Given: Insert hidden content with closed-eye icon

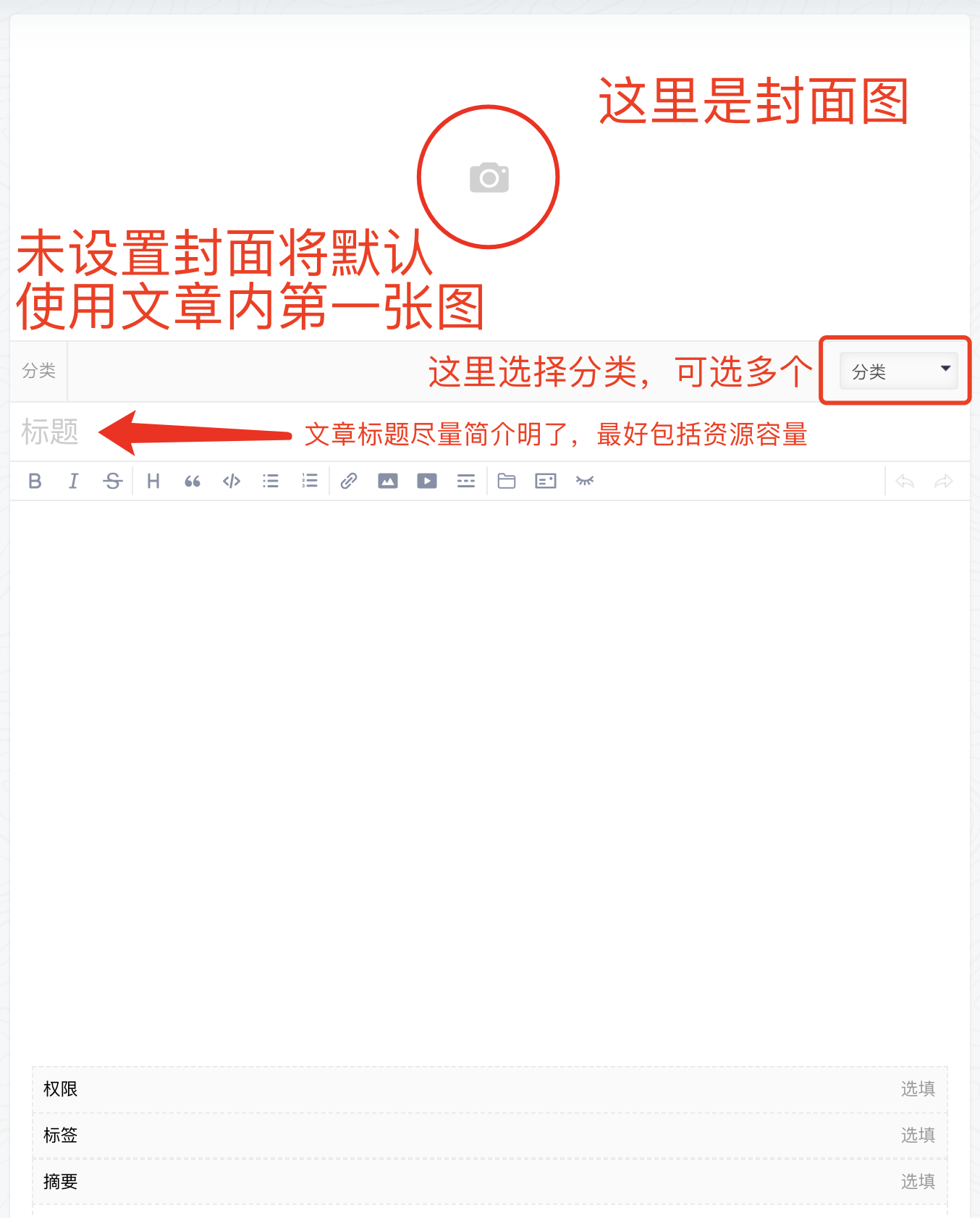Looking at the screenshot, I should tap(585, 481).
